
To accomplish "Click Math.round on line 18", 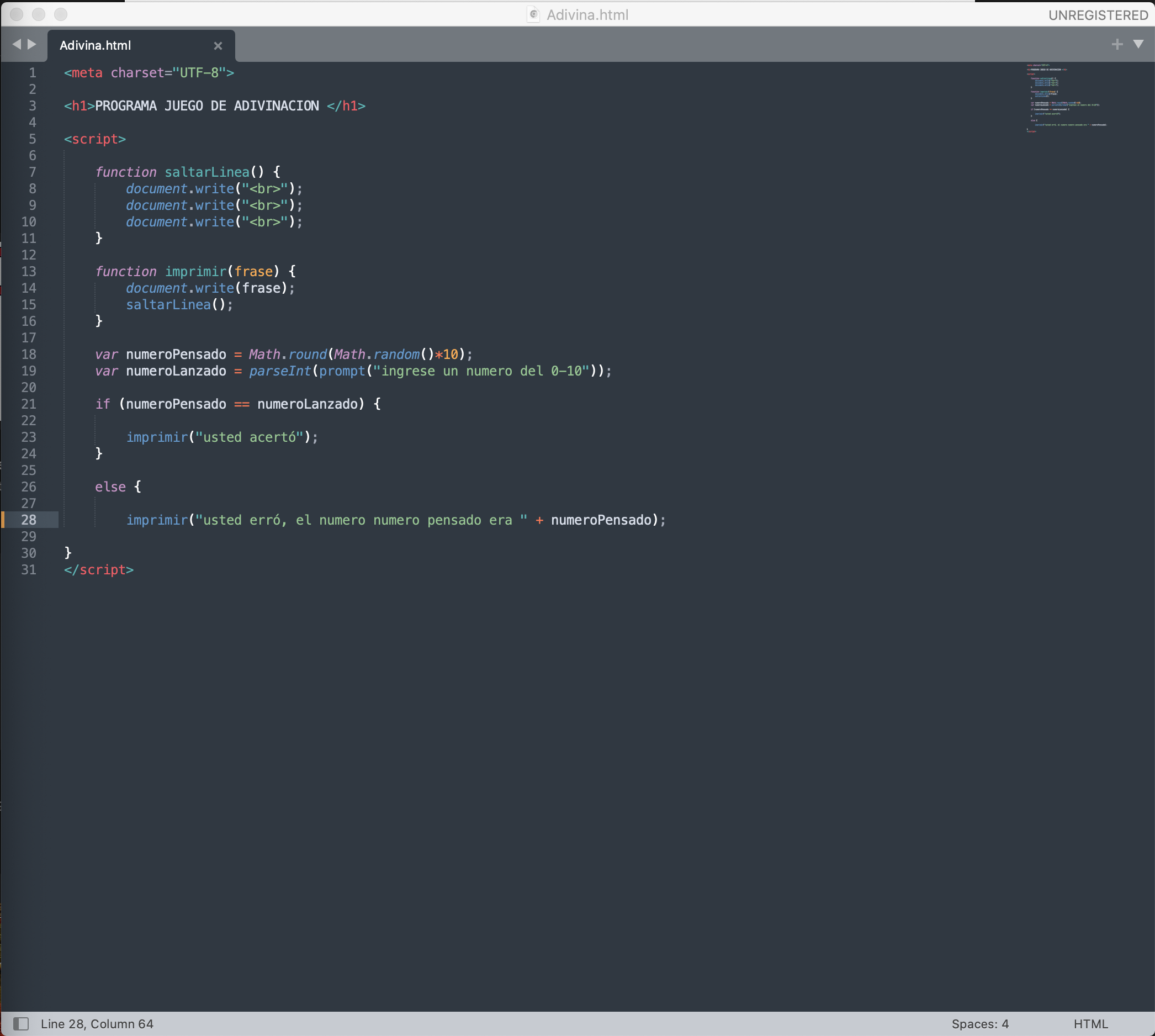I will pos(288,354).
